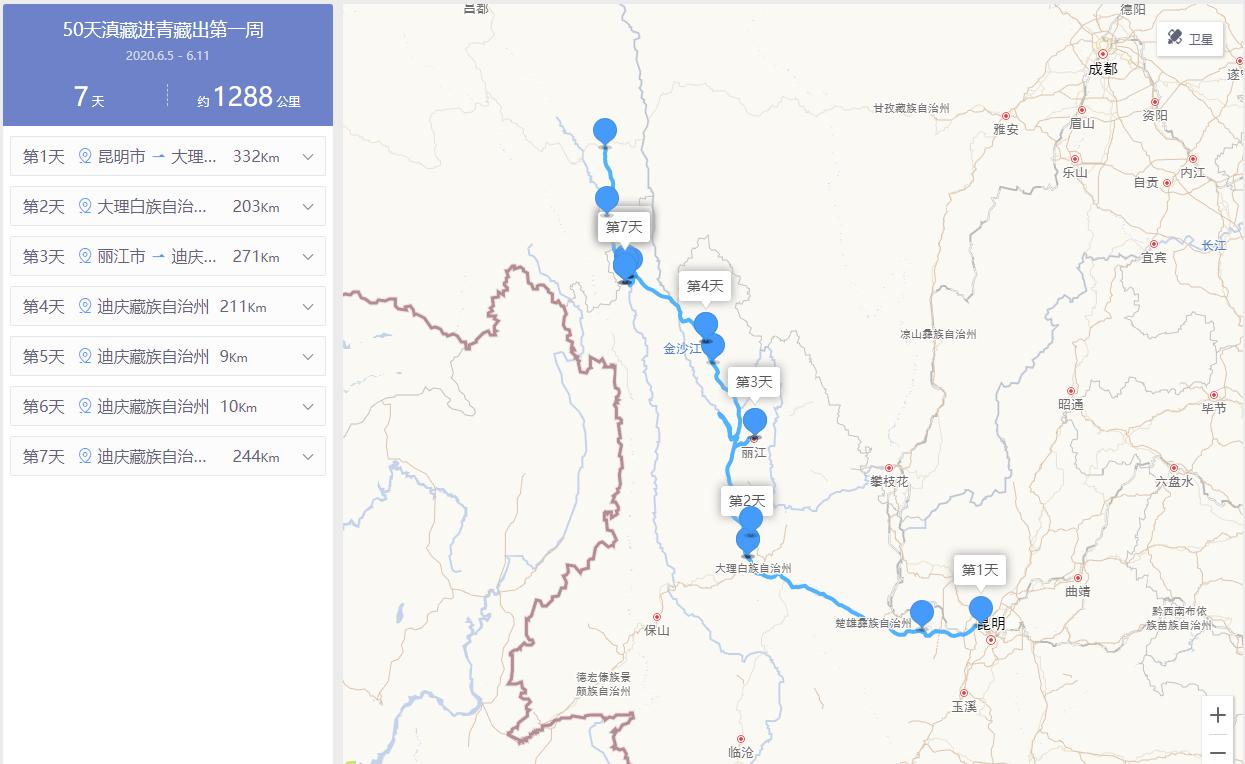Image resolution: width=1245 pixels, height=764 pixels.
Task: Click the map pin above 丽江
Action: click(x=754, y=423)
